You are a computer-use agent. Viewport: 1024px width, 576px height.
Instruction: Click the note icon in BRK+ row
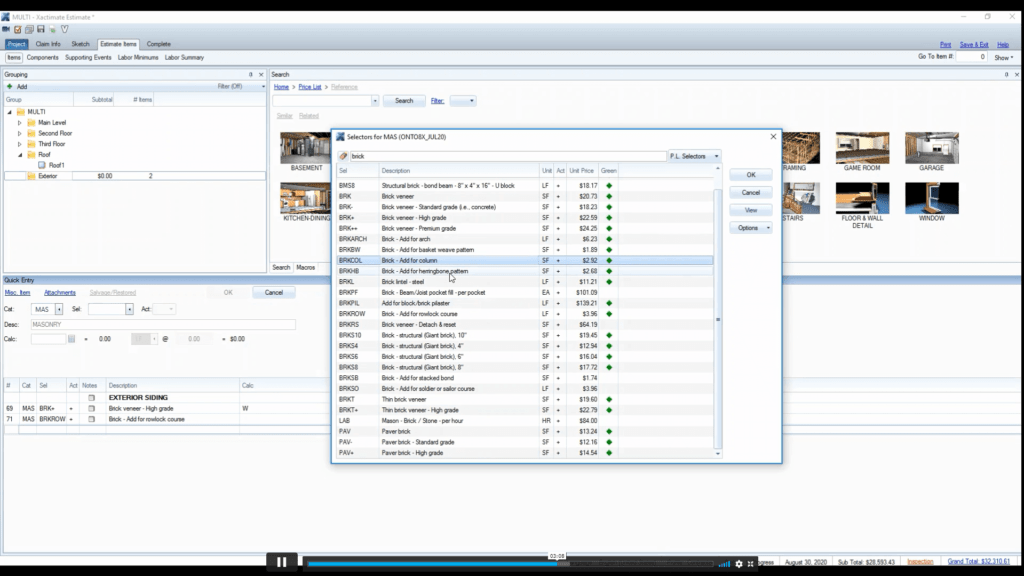pyautogui.click(x=91, y=409)
